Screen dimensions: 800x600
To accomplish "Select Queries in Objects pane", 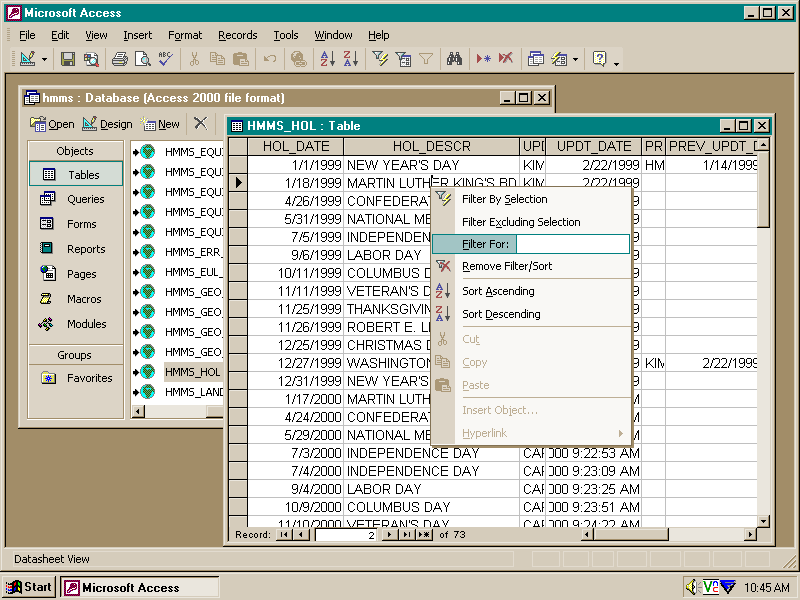I will coord(76,199).
